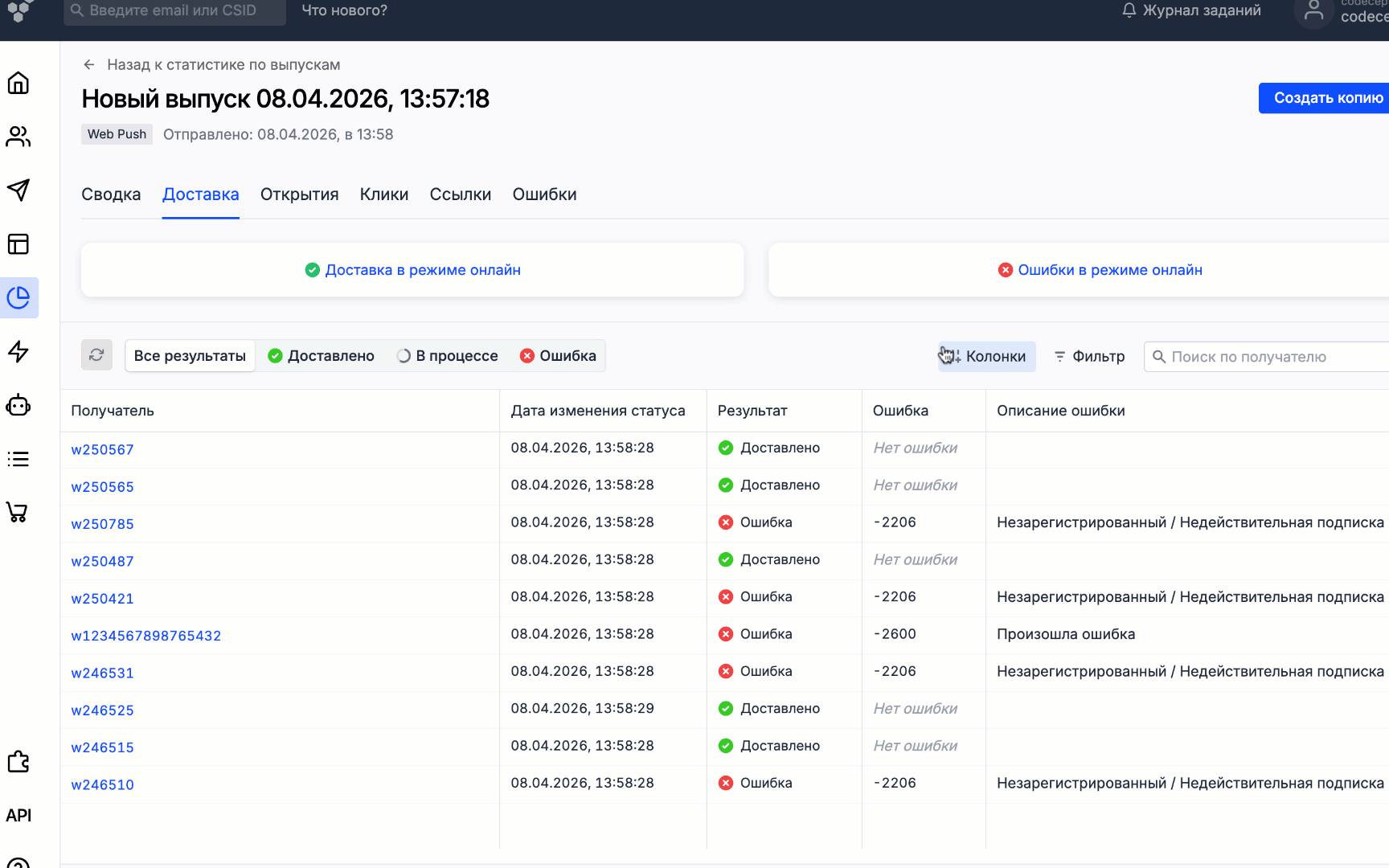Switch to the Ошибки tab
The image size is (1389, 868).
pyautogui.click(x=544, y=194)
